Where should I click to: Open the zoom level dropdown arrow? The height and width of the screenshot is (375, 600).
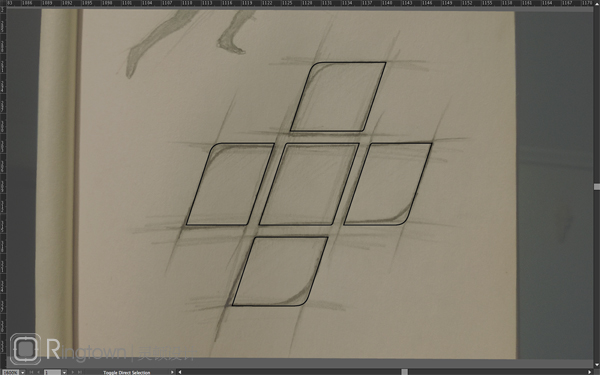point(23,372)
